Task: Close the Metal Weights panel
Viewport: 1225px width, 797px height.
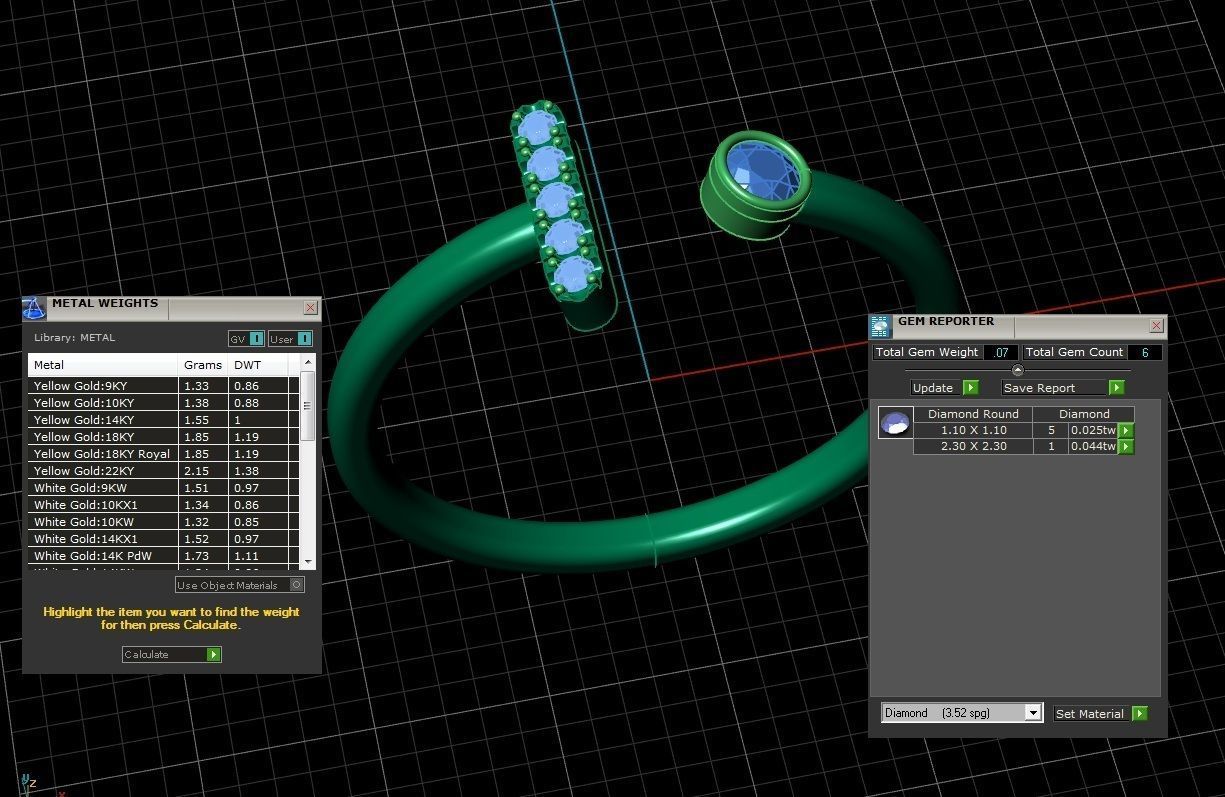Action: (x=310, y=308)
